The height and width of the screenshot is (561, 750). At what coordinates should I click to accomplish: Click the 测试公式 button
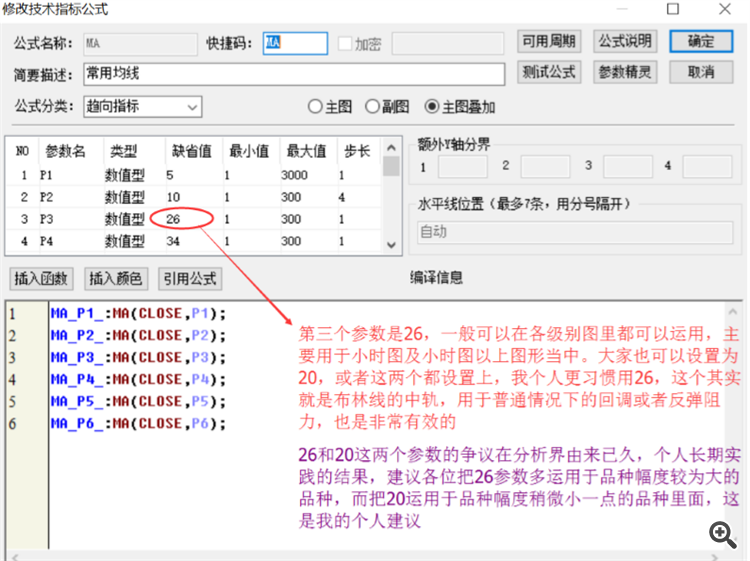pyautogui.click(x=549, y=72)
